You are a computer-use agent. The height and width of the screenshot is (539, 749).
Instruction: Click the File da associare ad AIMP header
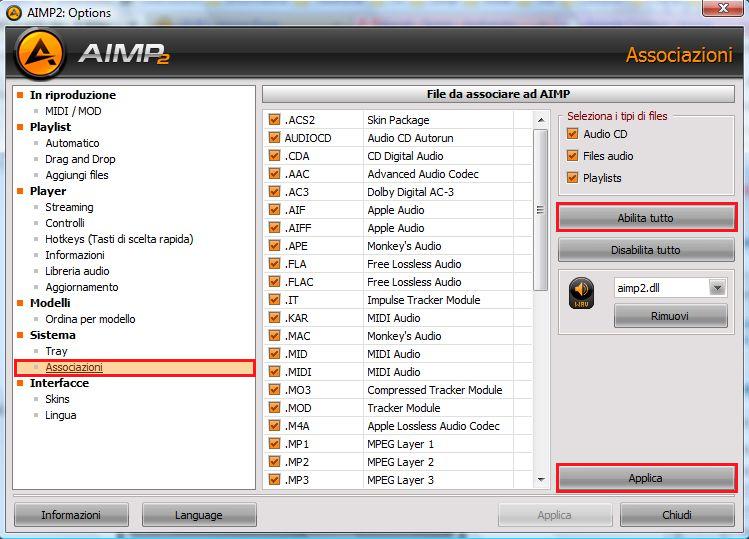(498, 94)
